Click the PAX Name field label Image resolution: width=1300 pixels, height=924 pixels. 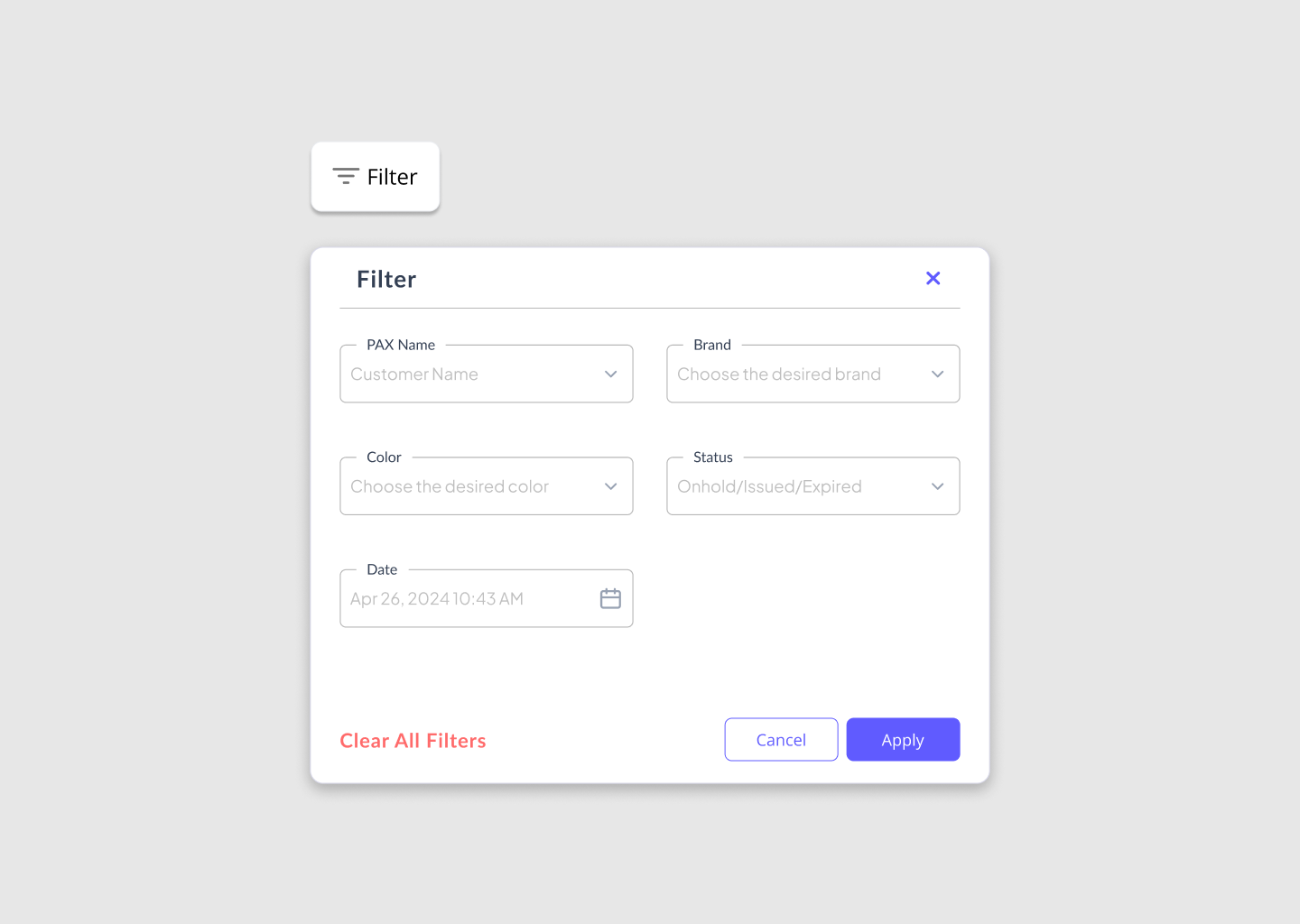click(x=401, y=345)
